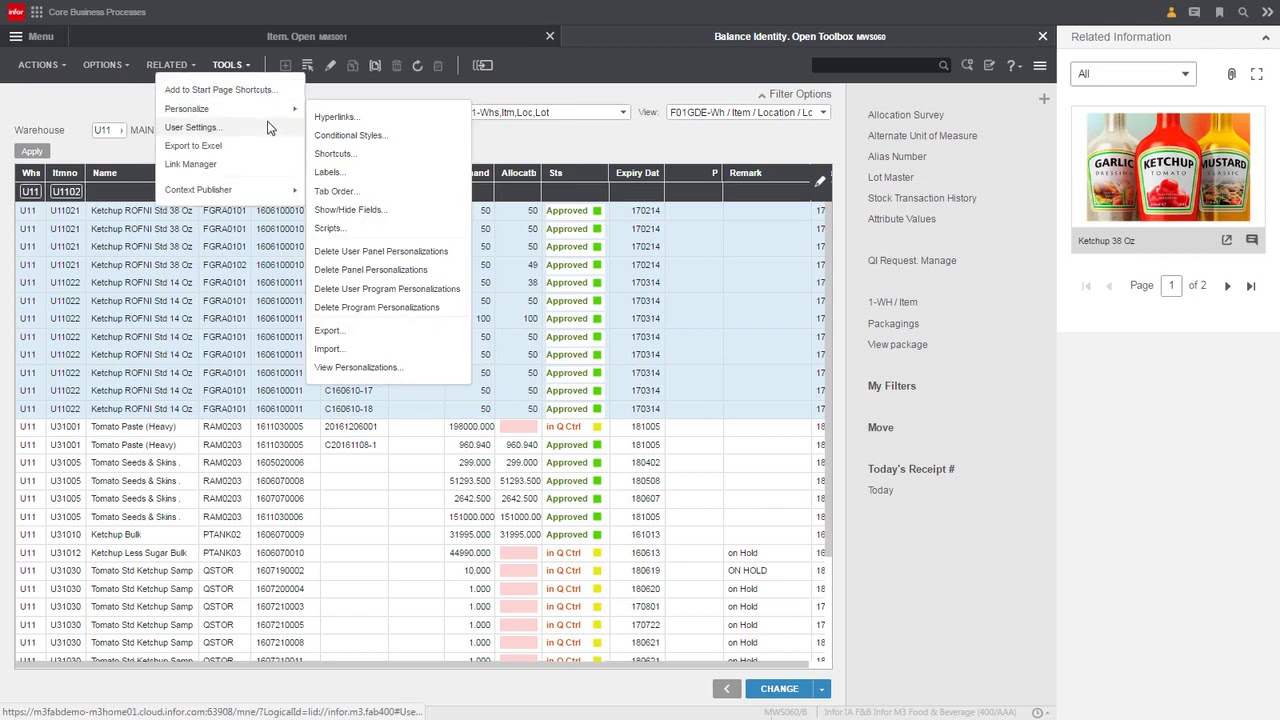Select Export to Excel from Tools menu
This screenshot has width=1280, height=720.
[193, 146]
